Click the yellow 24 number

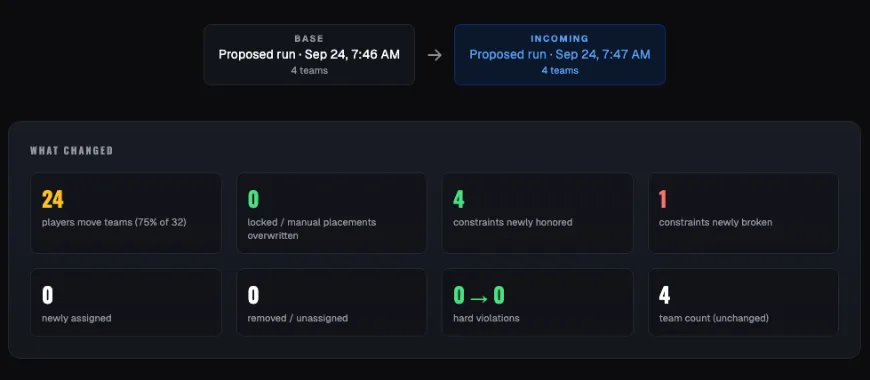tap(53, 200)
